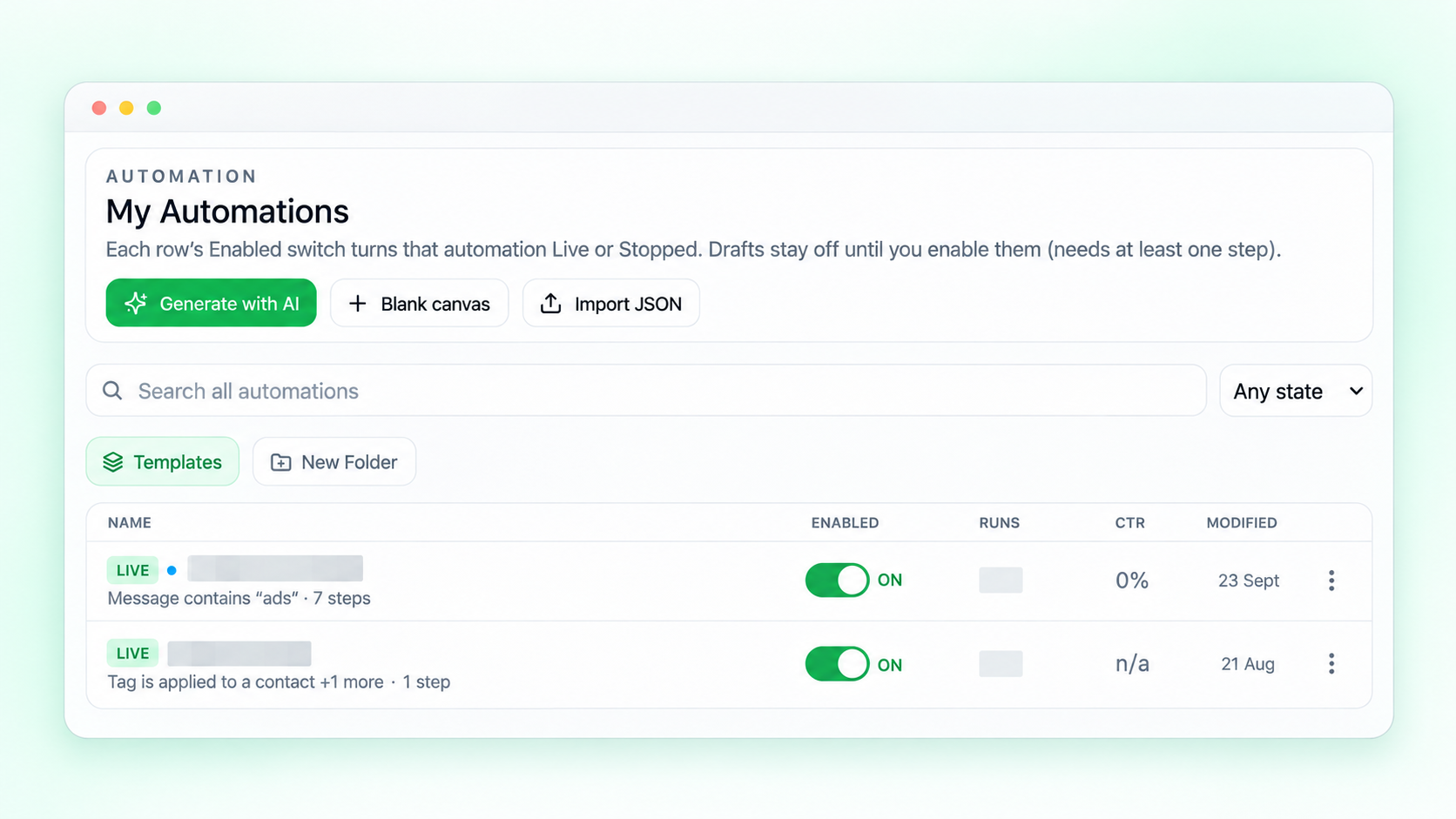Click the sparkle icon in Generate with AI

coord(136,303)
